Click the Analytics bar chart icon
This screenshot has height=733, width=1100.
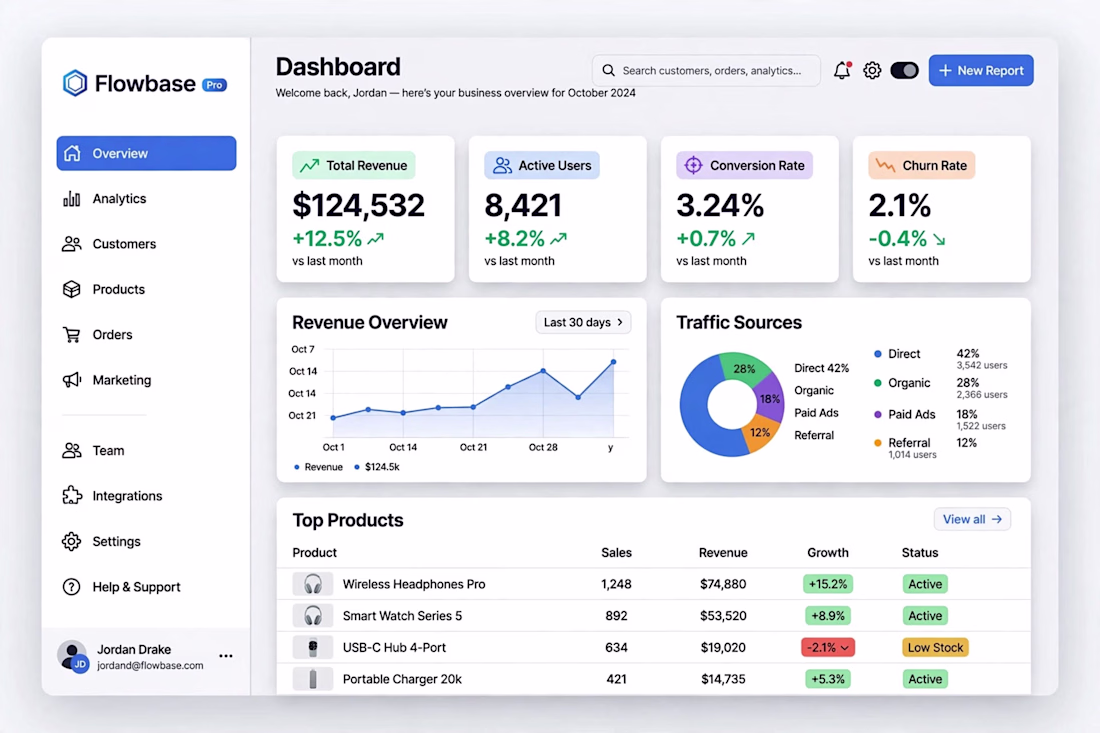[72, 199]
